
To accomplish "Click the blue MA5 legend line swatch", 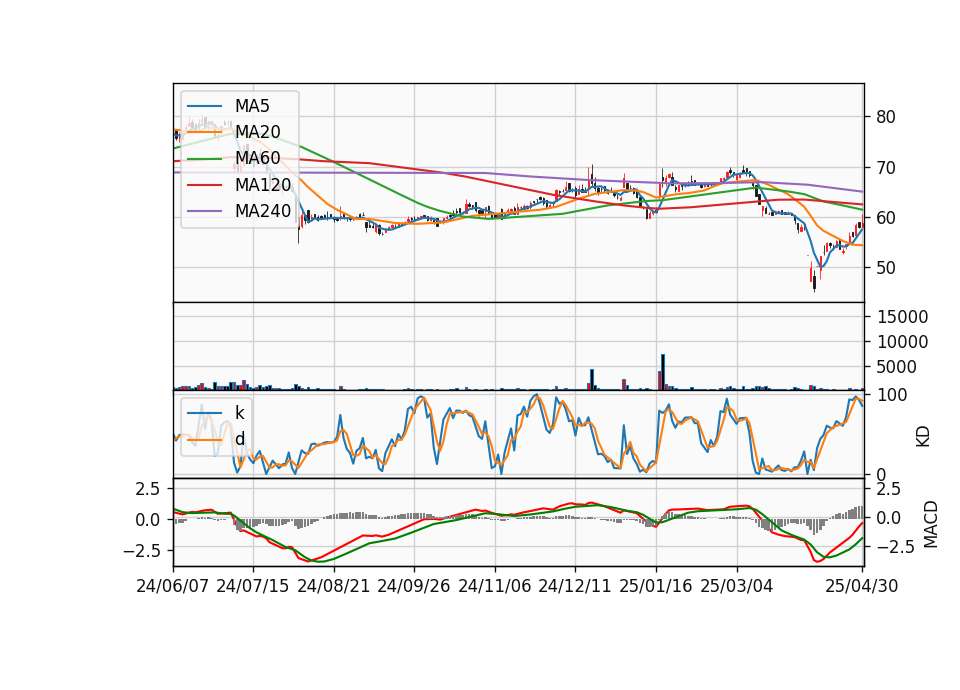I will coord(205,106).
